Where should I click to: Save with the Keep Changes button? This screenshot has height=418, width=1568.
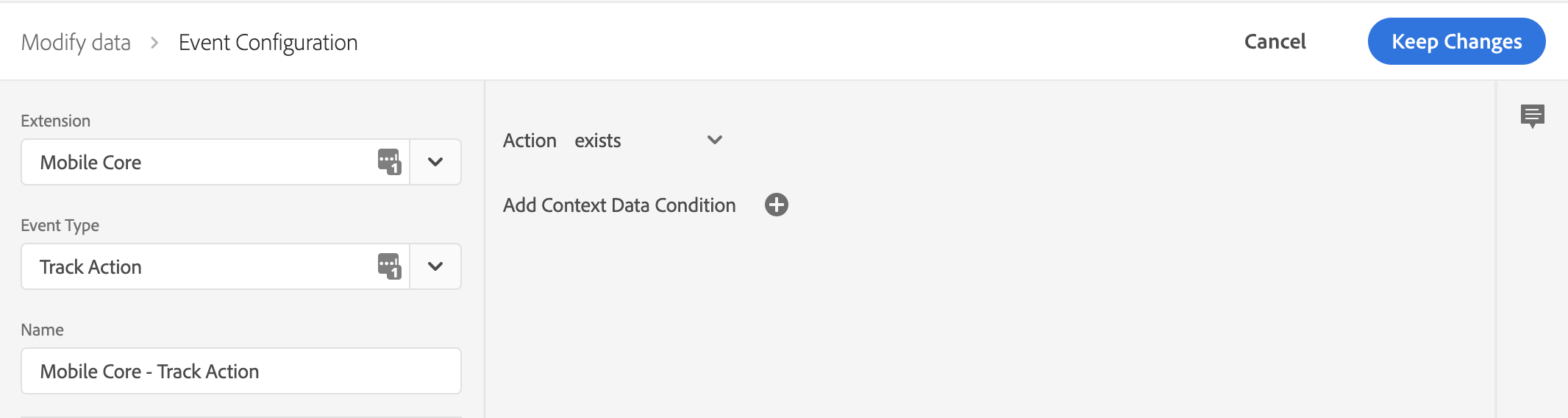1456,41
